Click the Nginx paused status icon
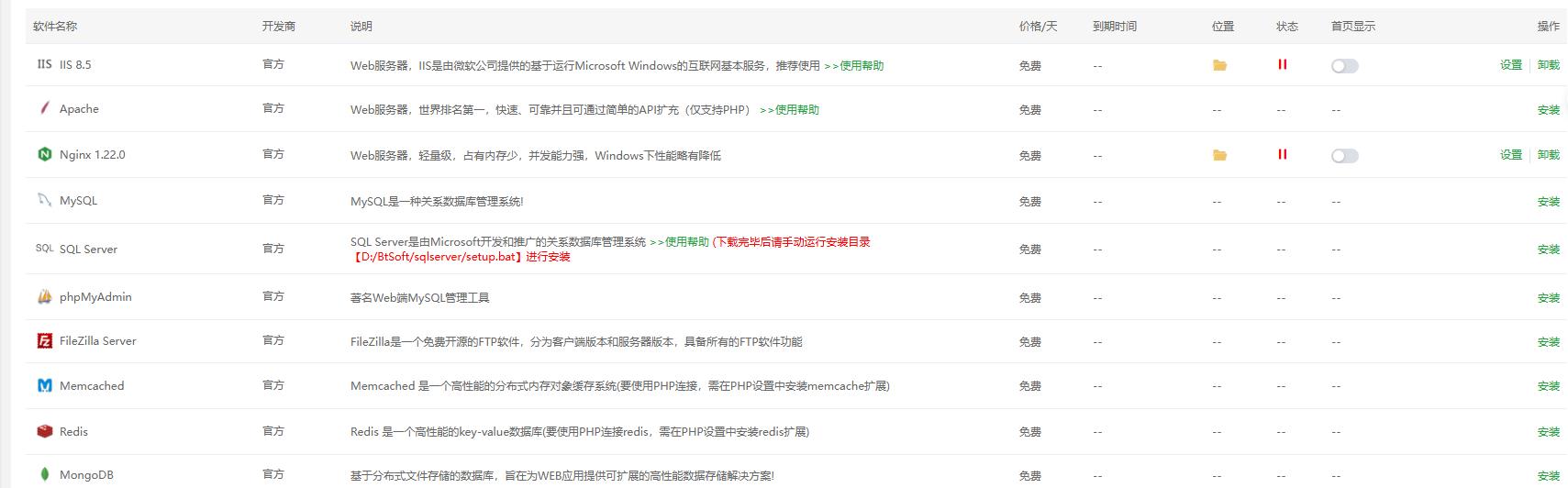Viewport: 1568px width, 488px height. [1282, 154]
